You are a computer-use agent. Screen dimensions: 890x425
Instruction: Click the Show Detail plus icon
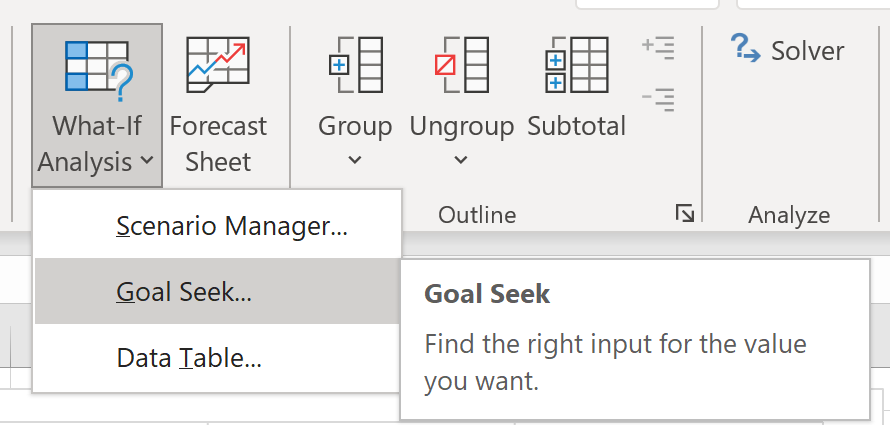(x=658, y=48)
